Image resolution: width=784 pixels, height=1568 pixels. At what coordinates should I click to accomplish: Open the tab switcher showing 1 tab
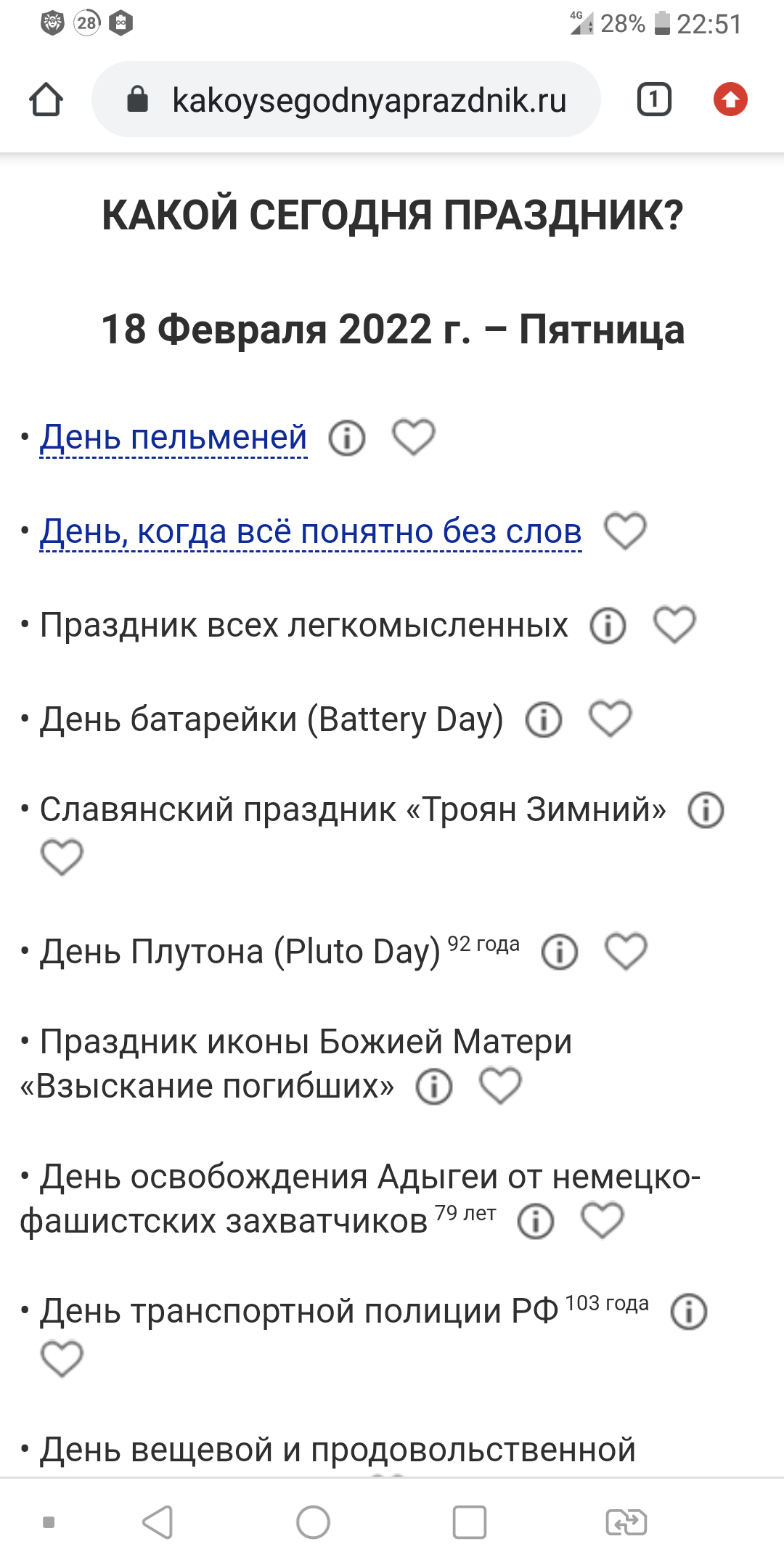[x=654, y=99]
